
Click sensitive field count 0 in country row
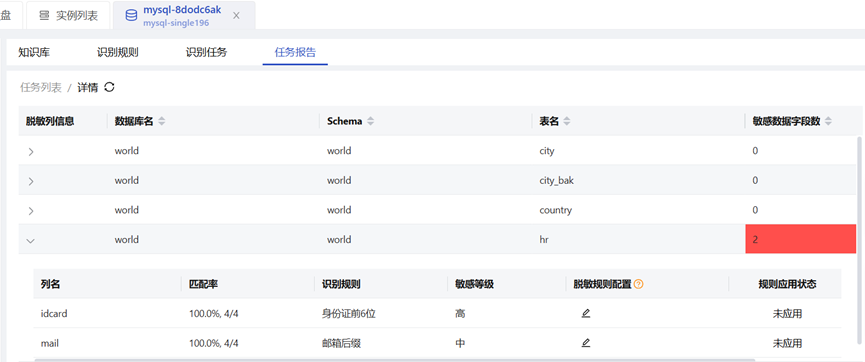(x=755, y=210)
